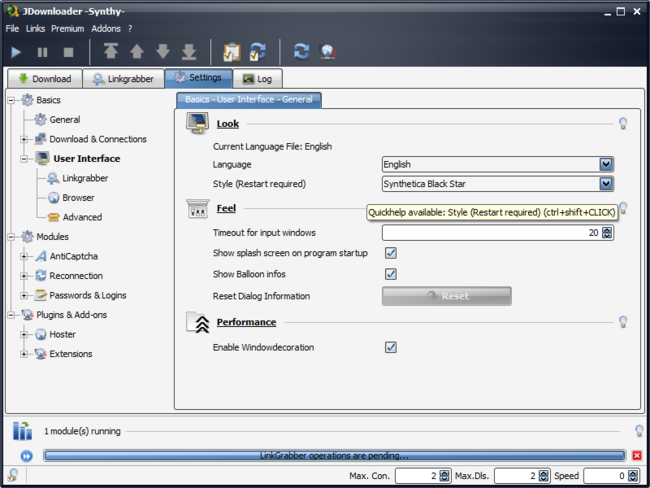Cancel LinkGrabber operation with red X

[637, 456]
